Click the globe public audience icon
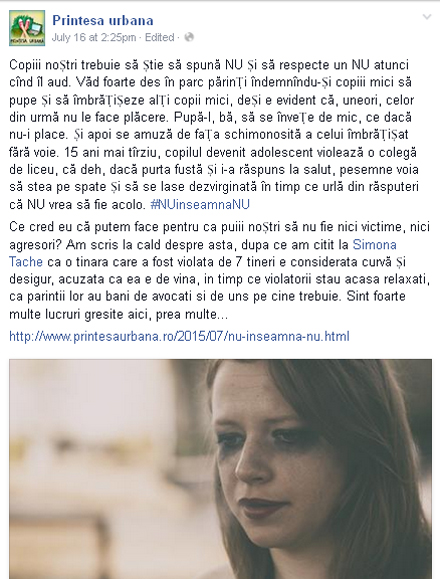 pyautogui.click(x=189, y=37)
